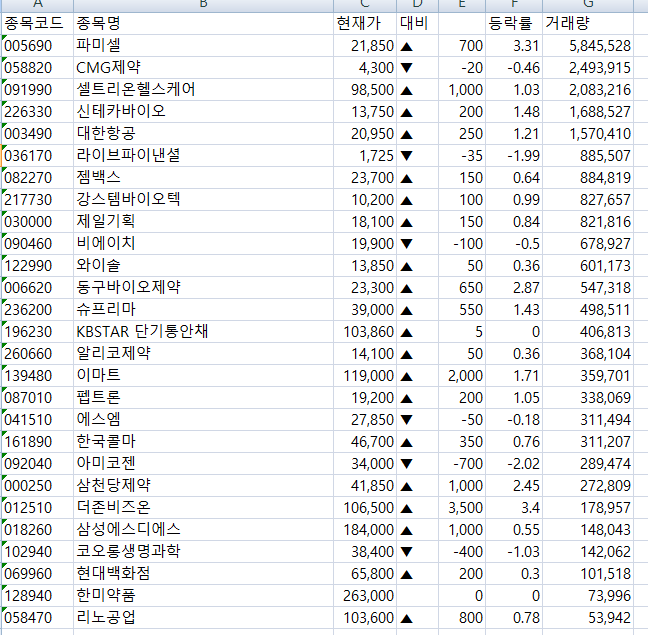
Task: Select the 대비 header cell
Action: pos(417,24)
